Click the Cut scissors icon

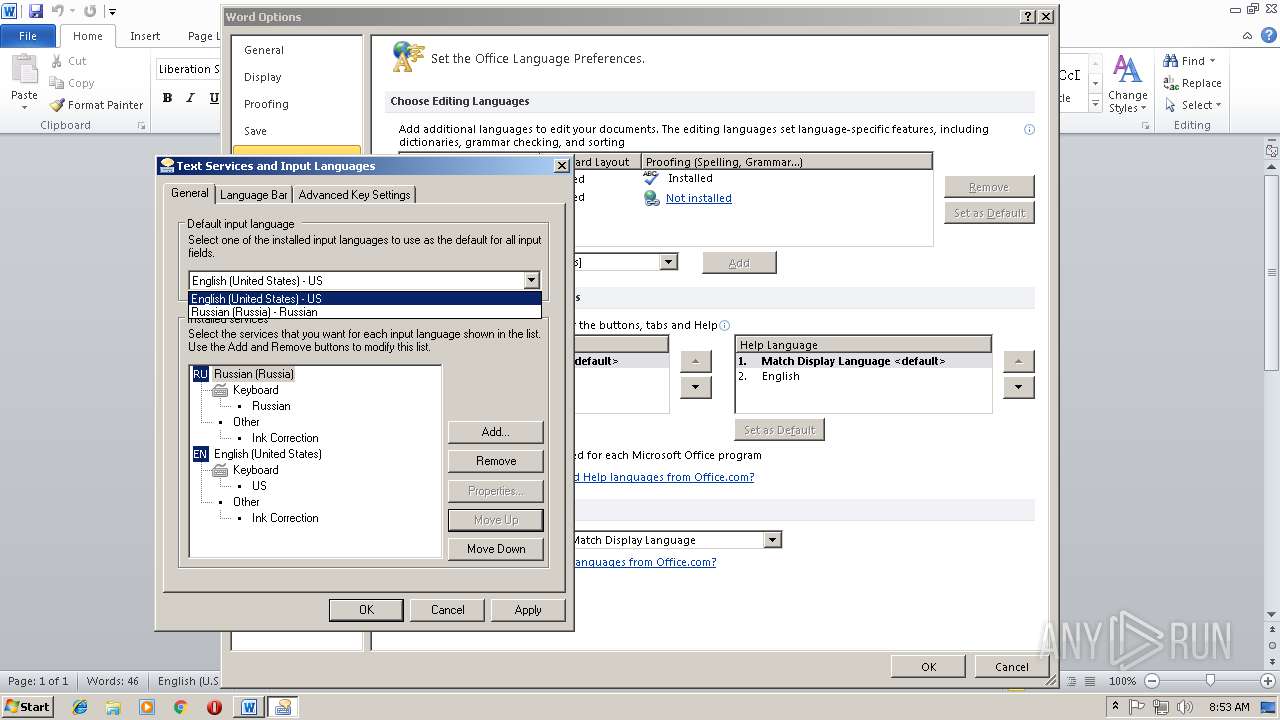click(57, 61)
